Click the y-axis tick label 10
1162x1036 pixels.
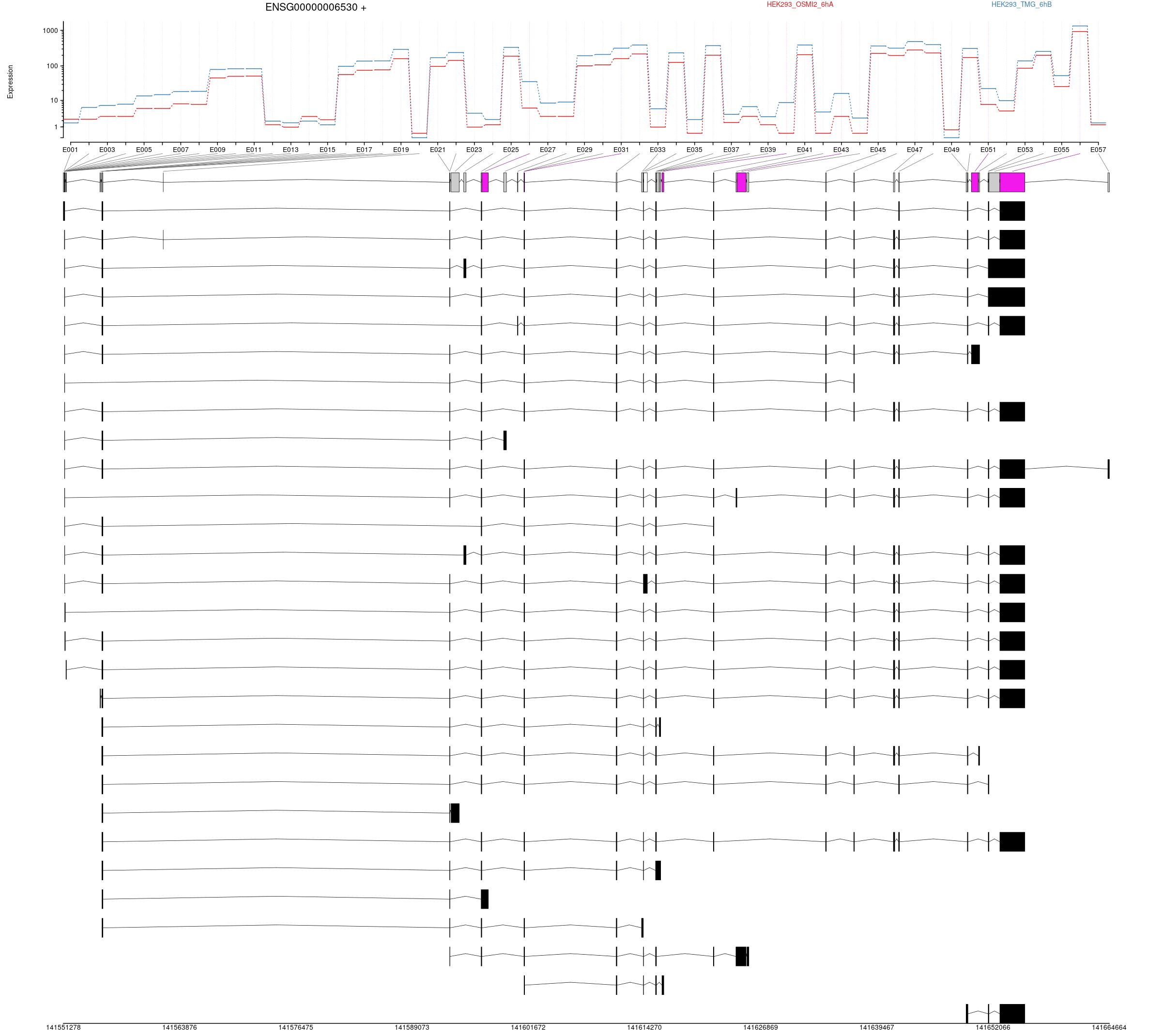pos(54,101)
